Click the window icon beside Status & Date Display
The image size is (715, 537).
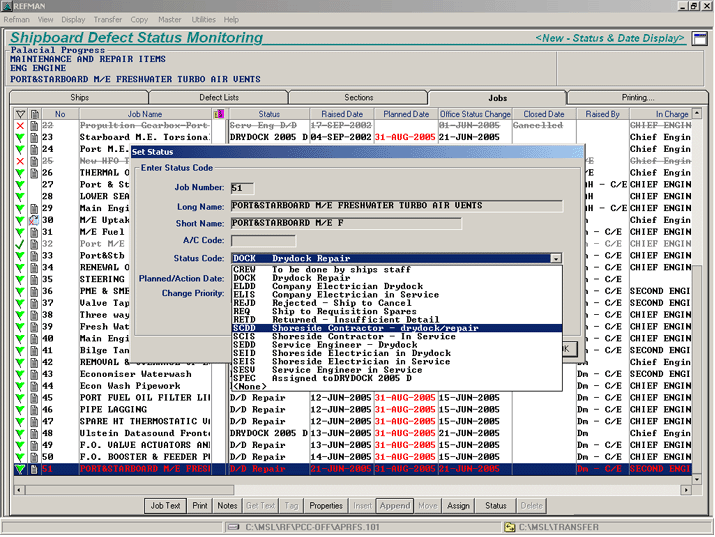699,38
